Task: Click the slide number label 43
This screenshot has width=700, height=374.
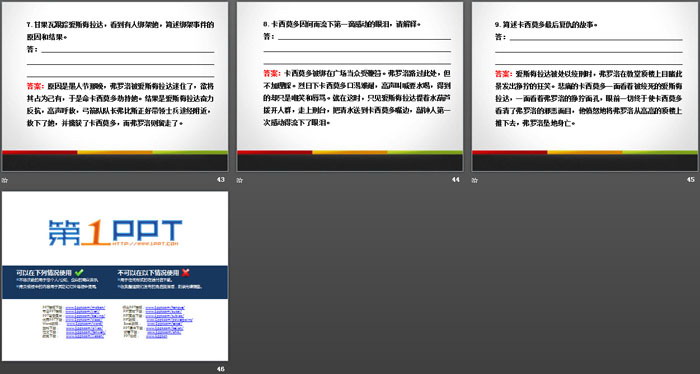Action: click(x=221, y=179)
